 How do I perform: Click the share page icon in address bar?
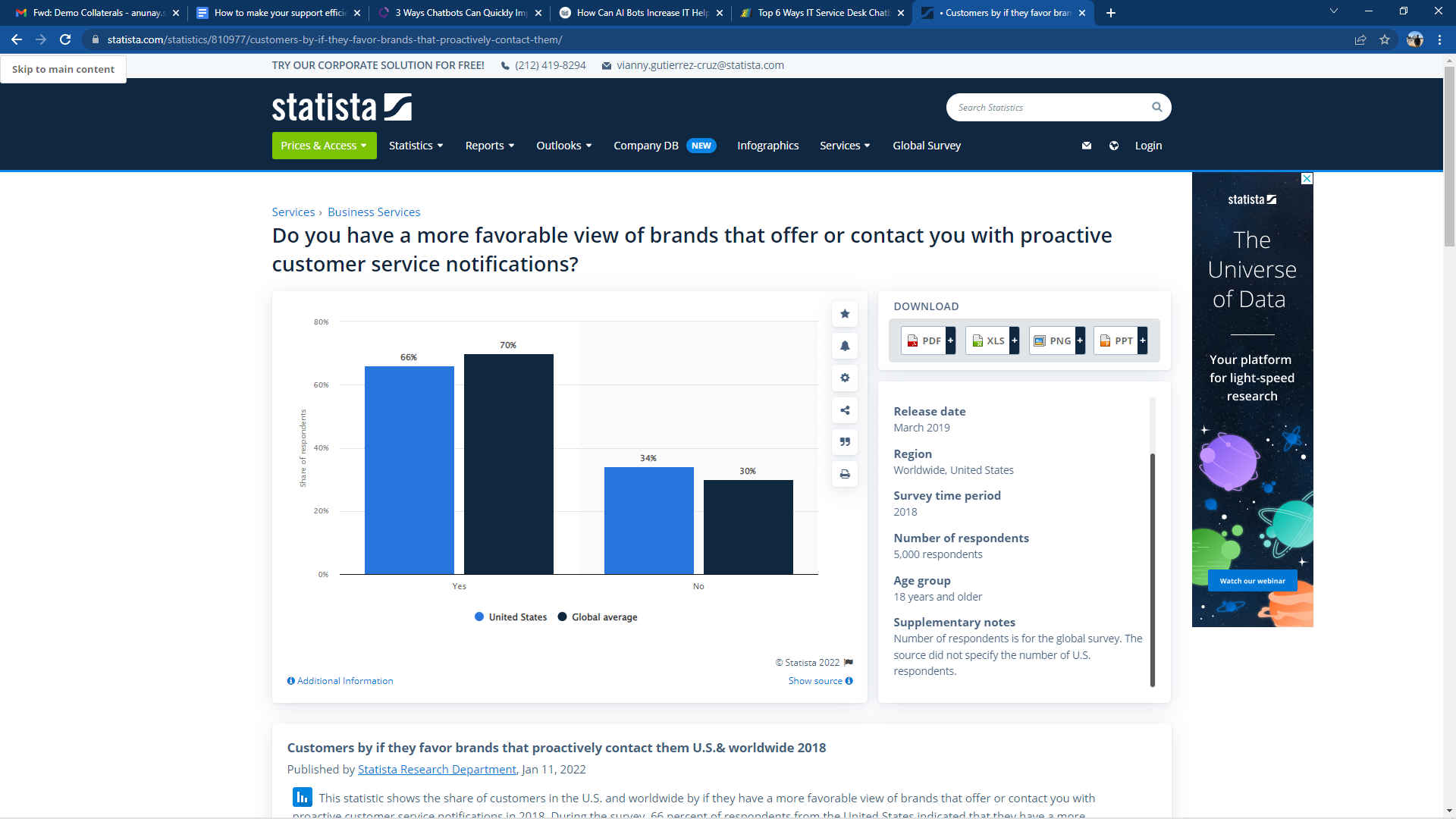[x=1360, y=39]
